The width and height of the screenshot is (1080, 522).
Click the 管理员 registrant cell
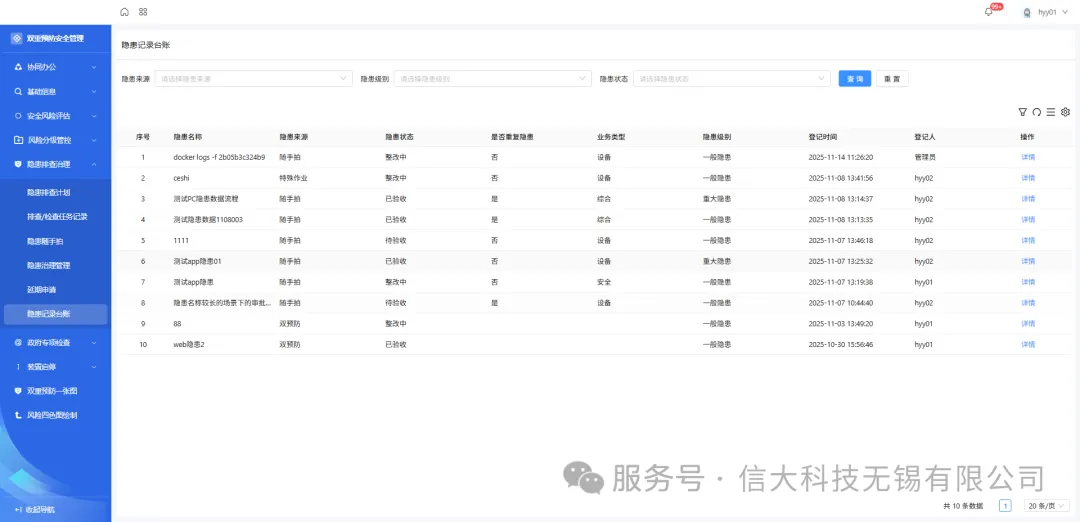point(925,157)
